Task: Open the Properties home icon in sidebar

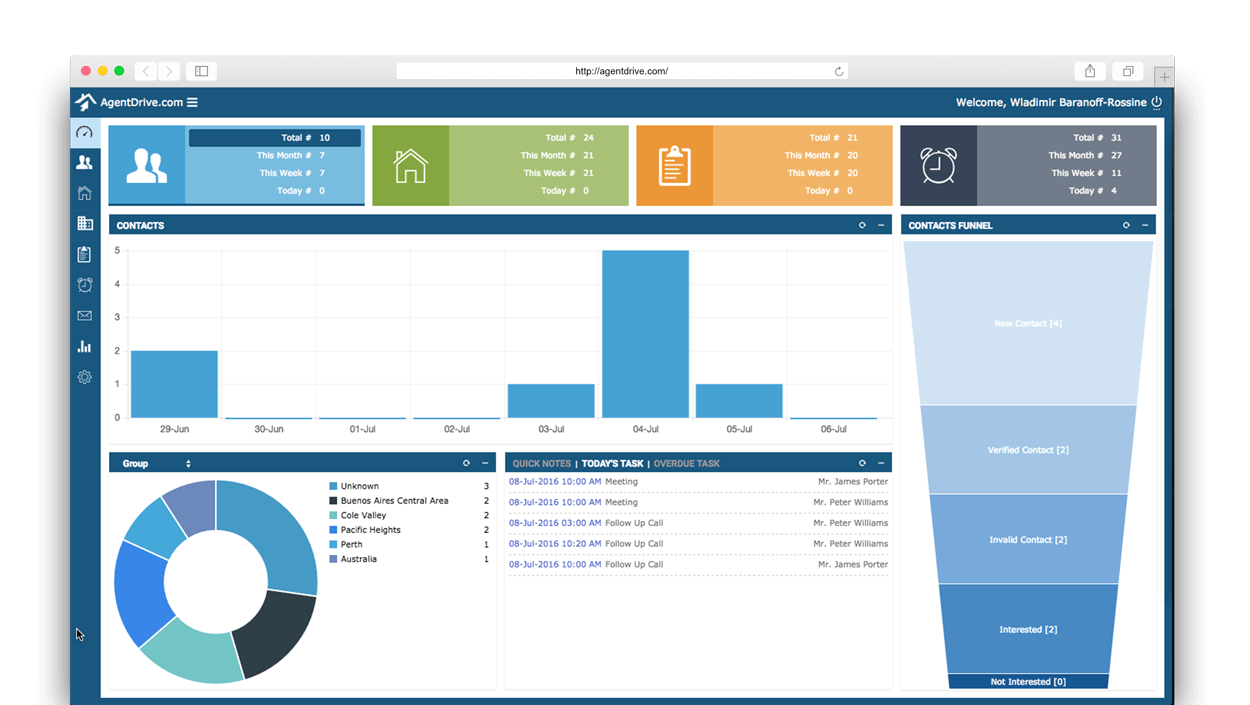Action: [x=85, y=192]
